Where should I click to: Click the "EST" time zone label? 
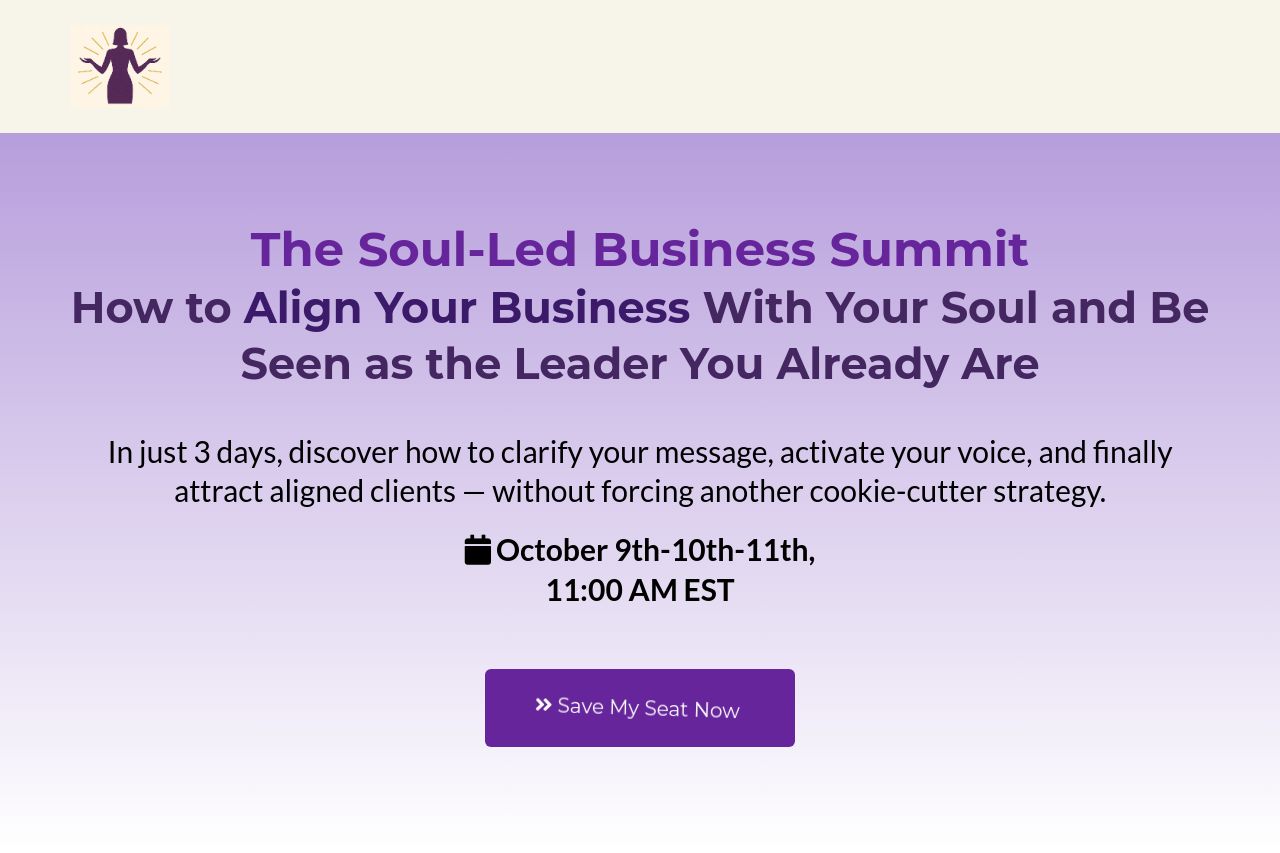pos(709,590)
